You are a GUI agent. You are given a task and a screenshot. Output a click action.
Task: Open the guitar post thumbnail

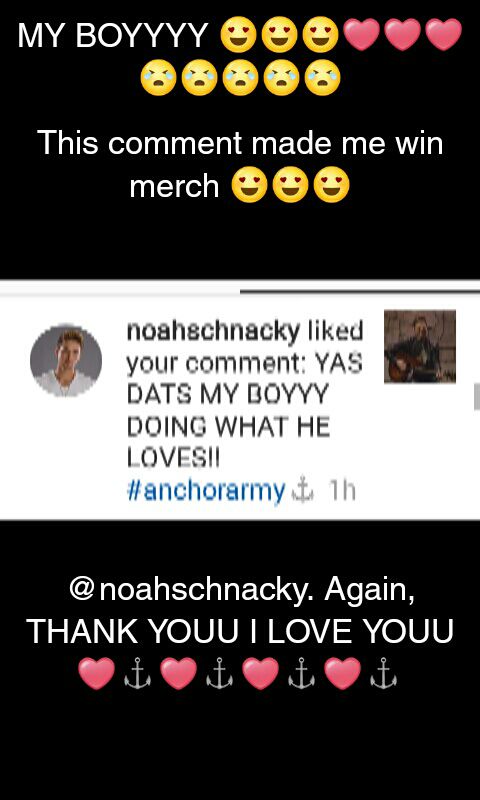pos(420,346)
